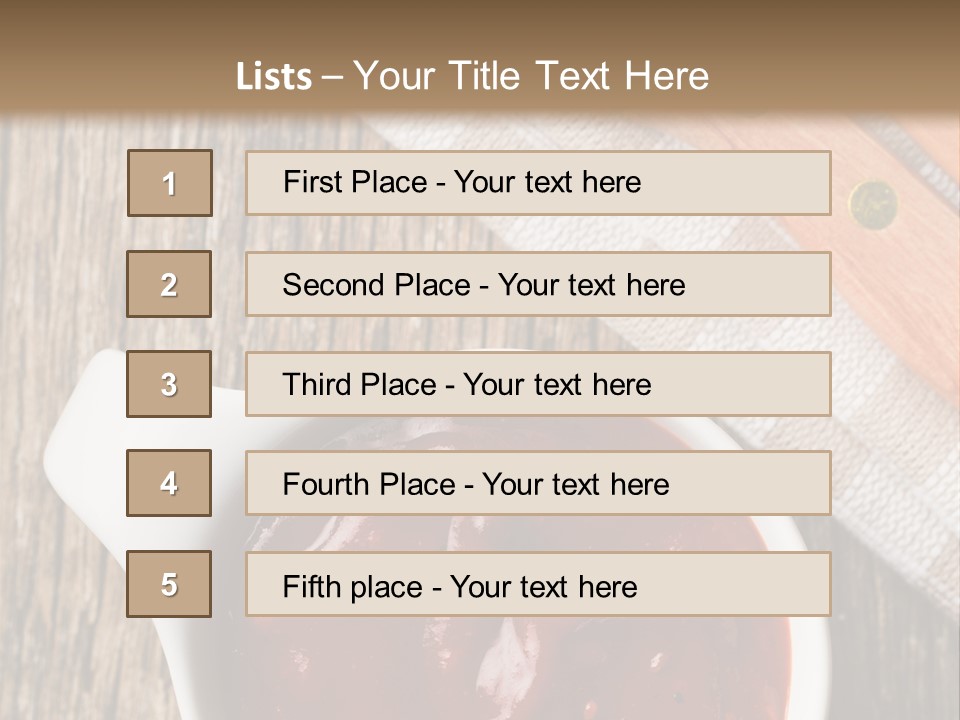Select the number 4 box

[169, 483]
